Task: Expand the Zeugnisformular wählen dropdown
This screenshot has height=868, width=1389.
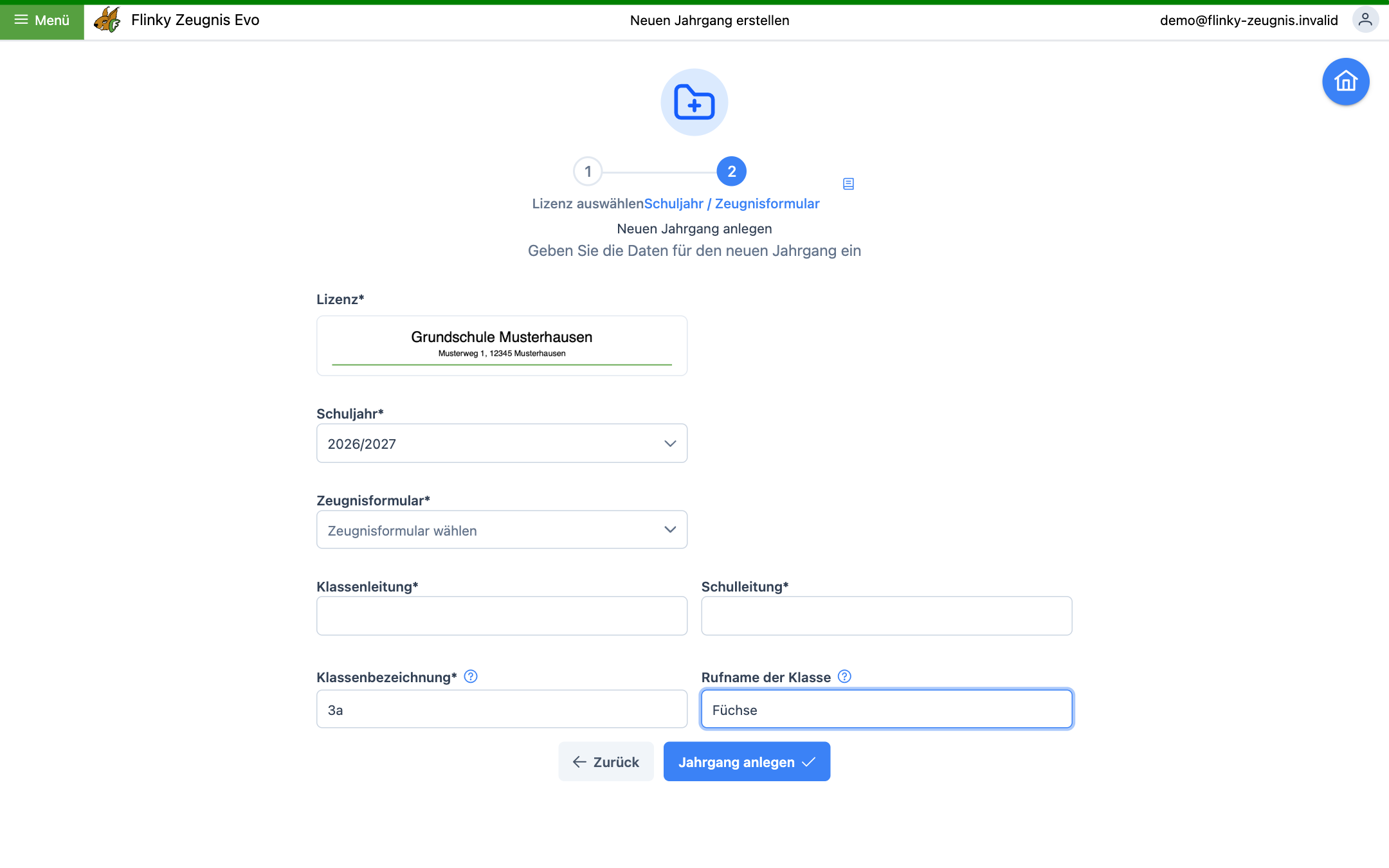Action: coord(502,530)
